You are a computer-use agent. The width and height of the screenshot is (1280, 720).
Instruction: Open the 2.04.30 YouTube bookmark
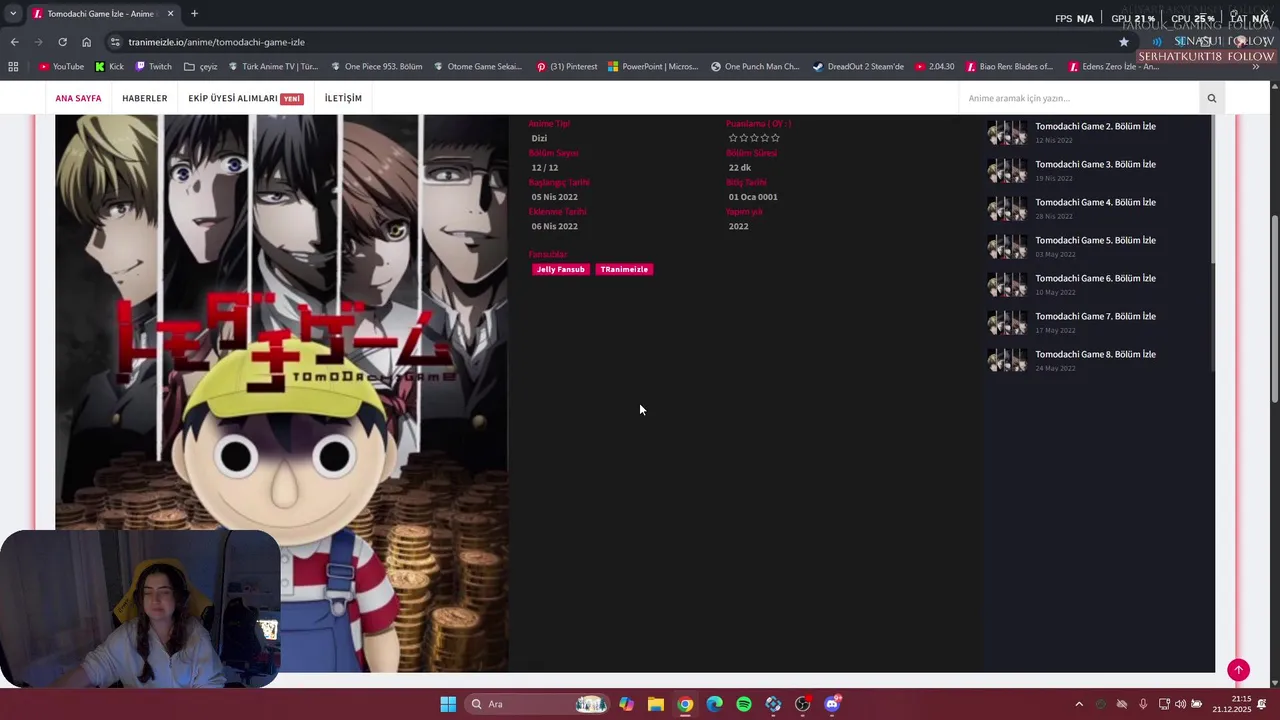tap(934, 67)
